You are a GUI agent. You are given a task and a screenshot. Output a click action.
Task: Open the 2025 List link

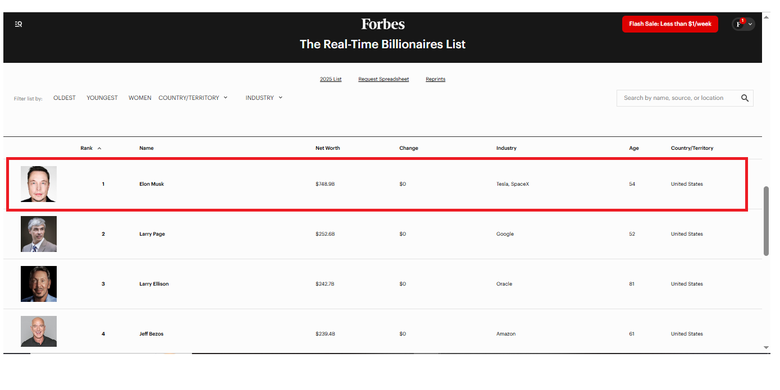330,79
